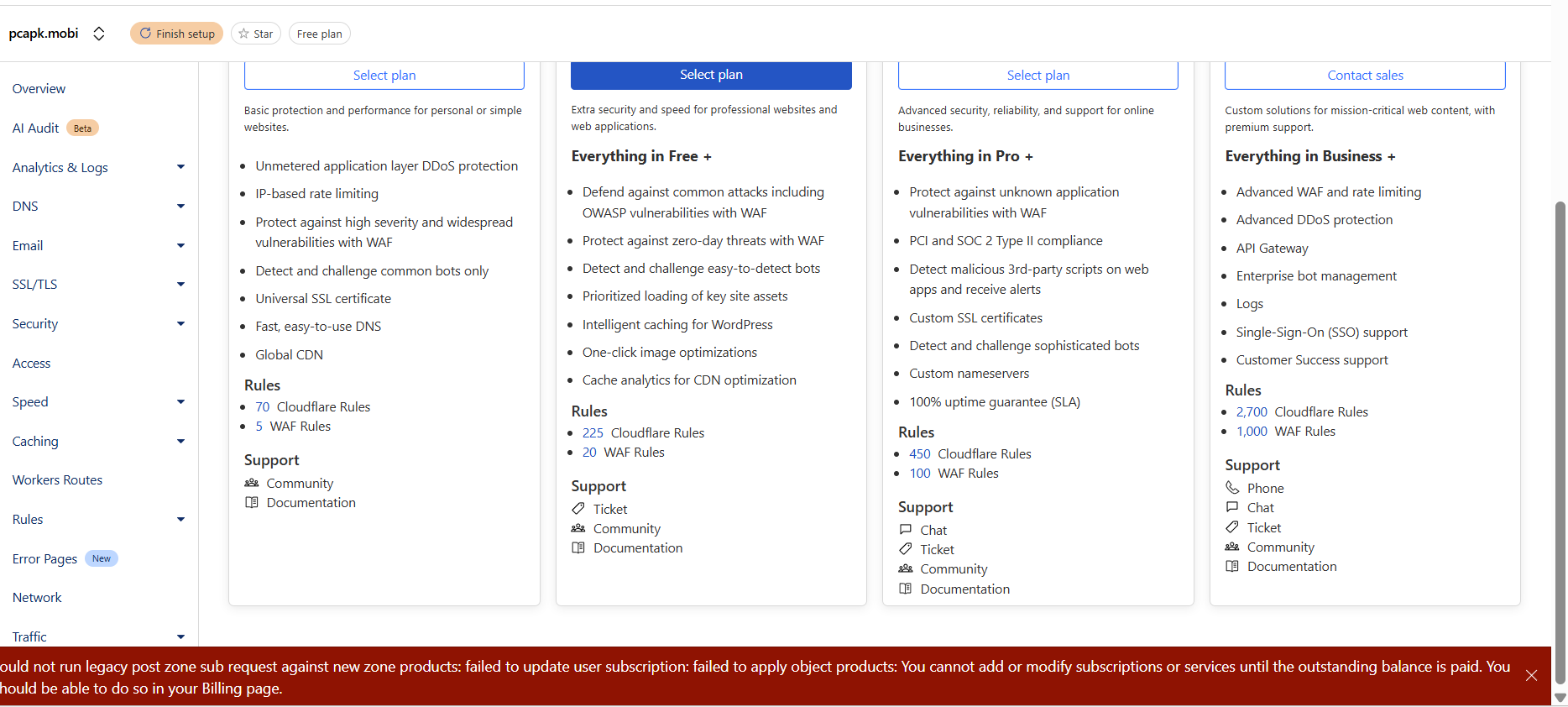Click the Community icon in Business plan
Image resolution: width=1568 pixels, height=707 pixels.
pos(906,569)
